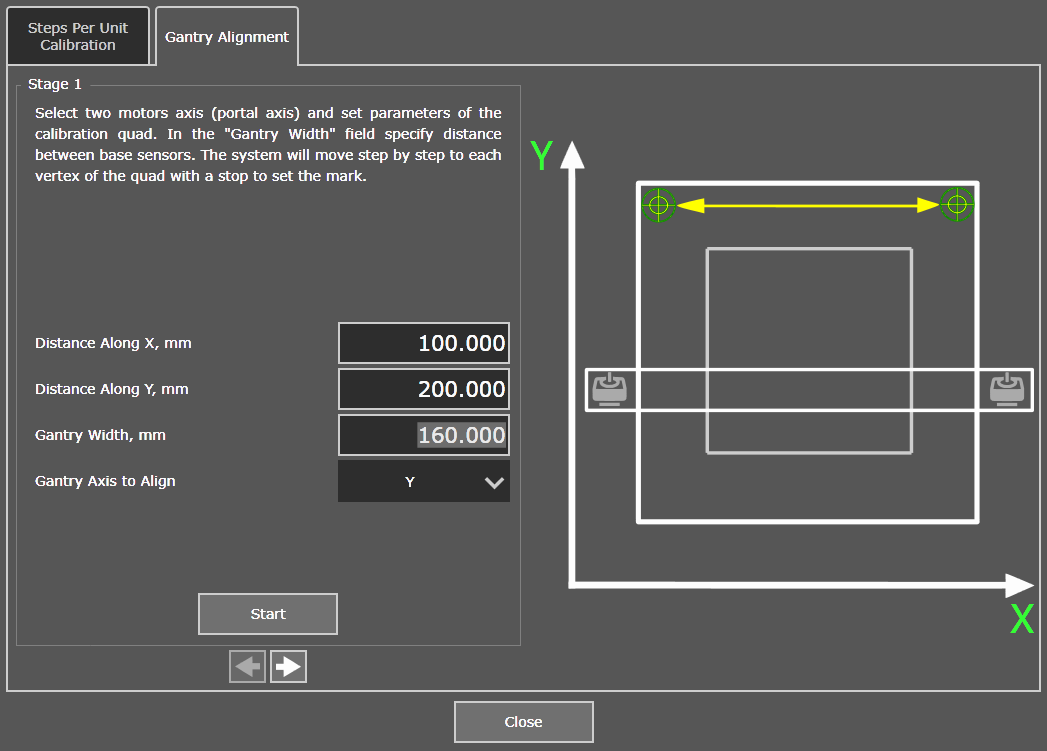Click the yellow gantry width arrow
Viewport: 1047px width, 751px height.
coord(808,205)
